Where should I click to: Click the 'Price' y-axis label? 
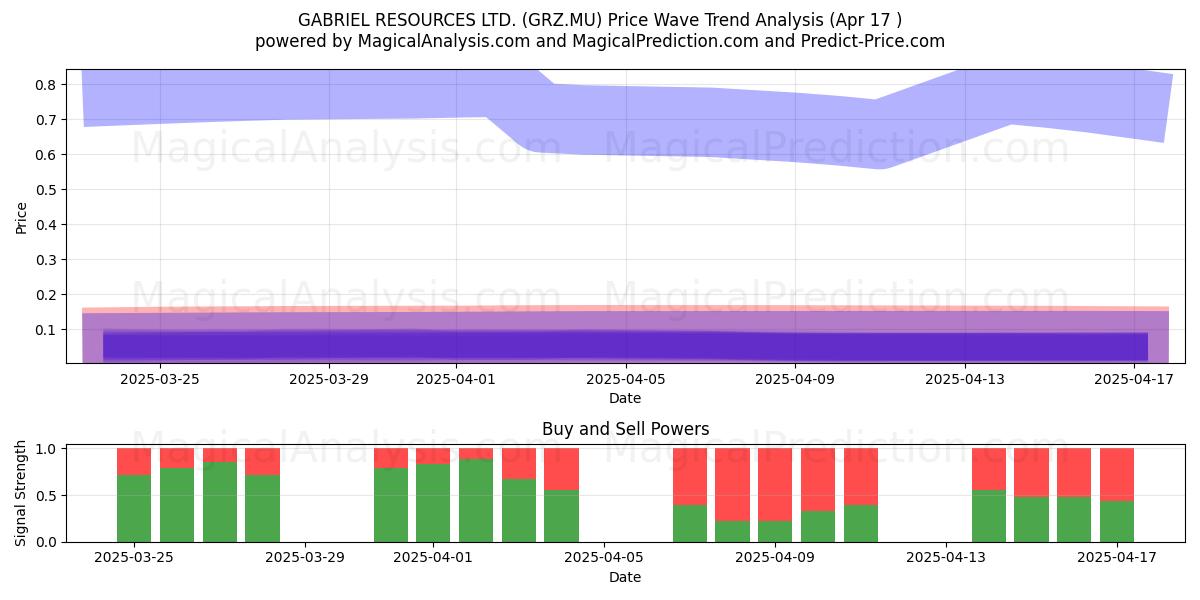click(x=22, y=217)
